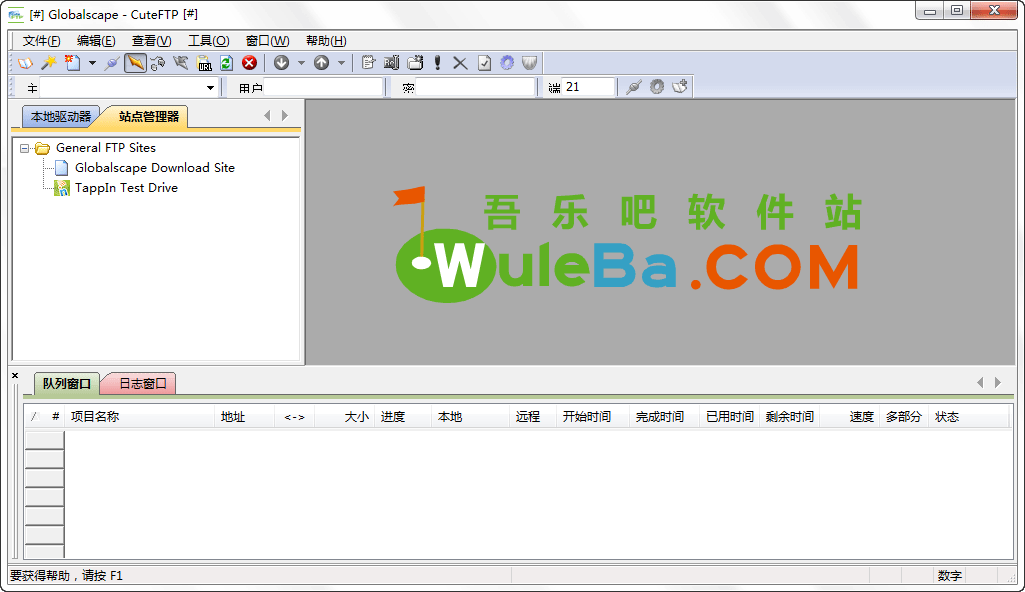The height and width of the screenshot is (592, 1025).
Task: Launch the Connection Wizard wand icon
Action: click(x=48, y=63)
